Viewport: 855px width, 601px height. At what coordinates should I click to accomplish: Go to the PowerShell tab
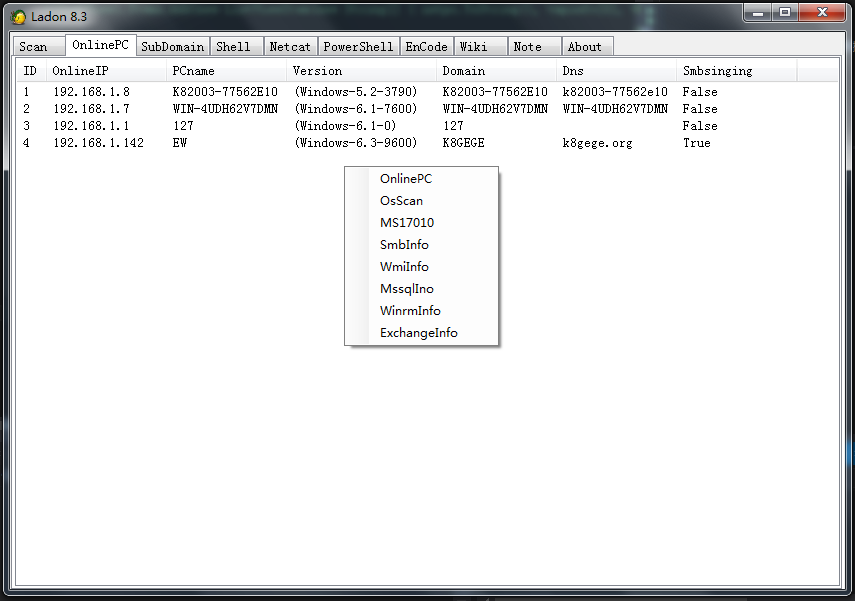click(x=358, y=47)
